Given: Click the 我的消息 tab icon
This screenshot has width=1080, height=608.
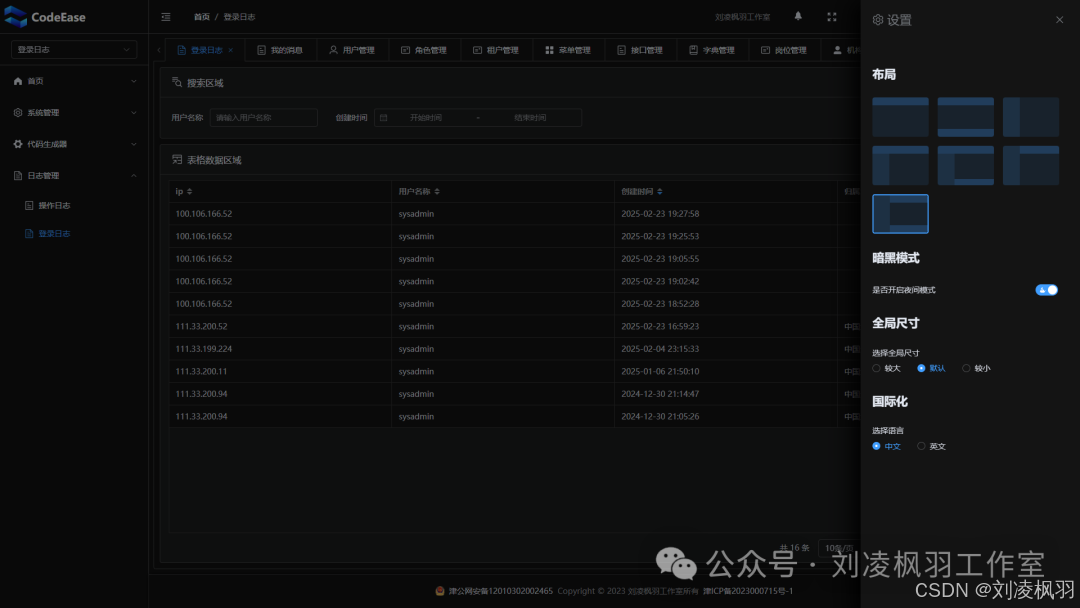Looking at the screenshot, I should tap(261, 50).
